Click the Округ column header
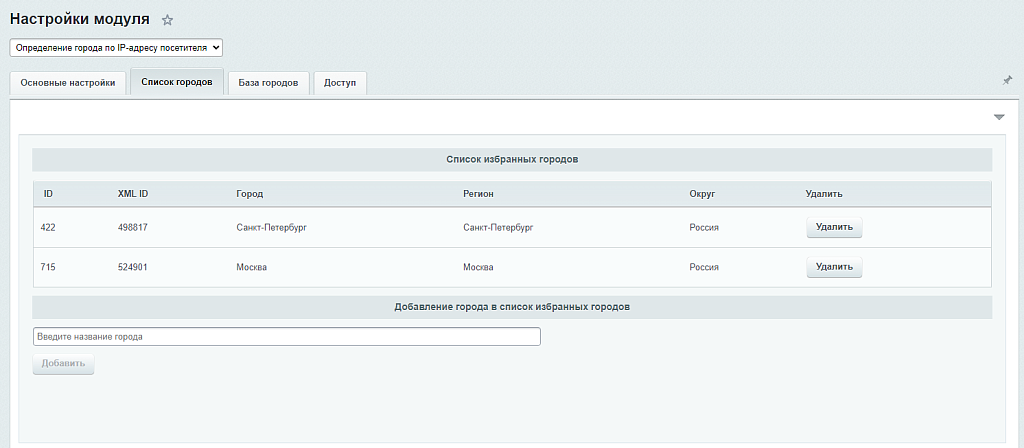The width and height of the screenshot is (1024, 448). click(x=702, y=193)
